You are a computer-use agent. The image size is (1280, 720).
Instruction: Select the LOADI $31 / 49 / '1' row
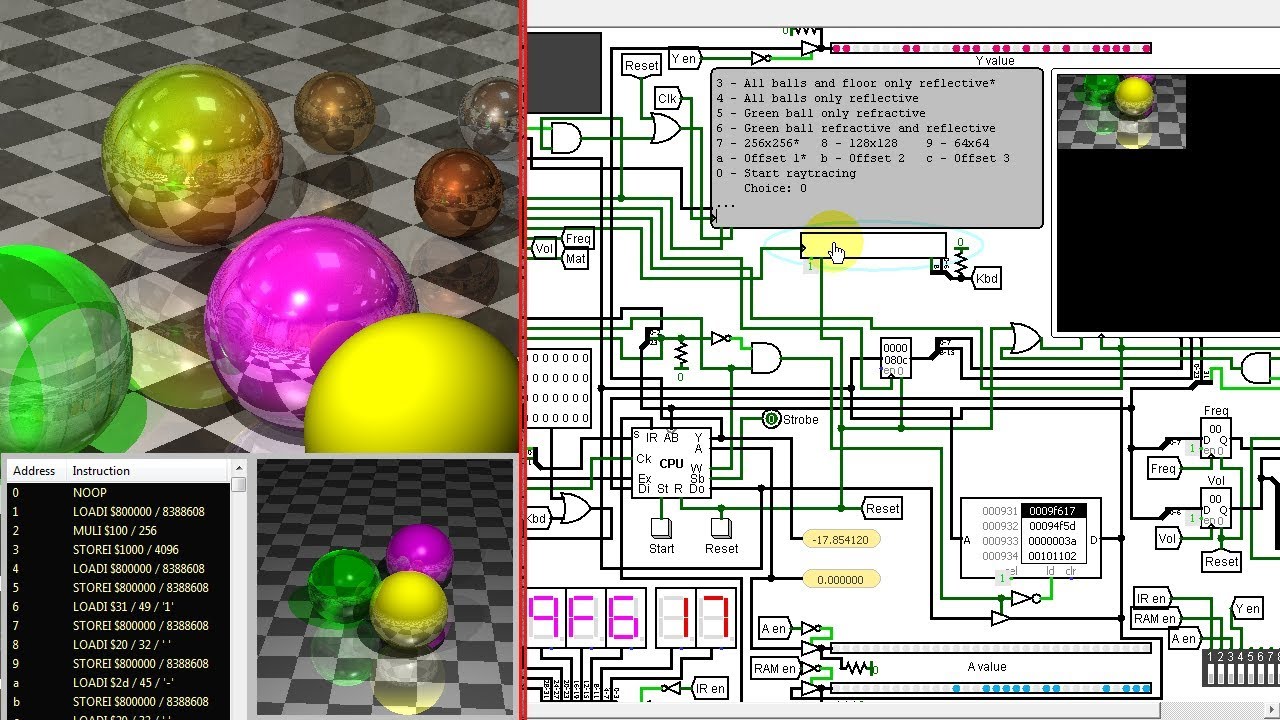click(119, 606)
